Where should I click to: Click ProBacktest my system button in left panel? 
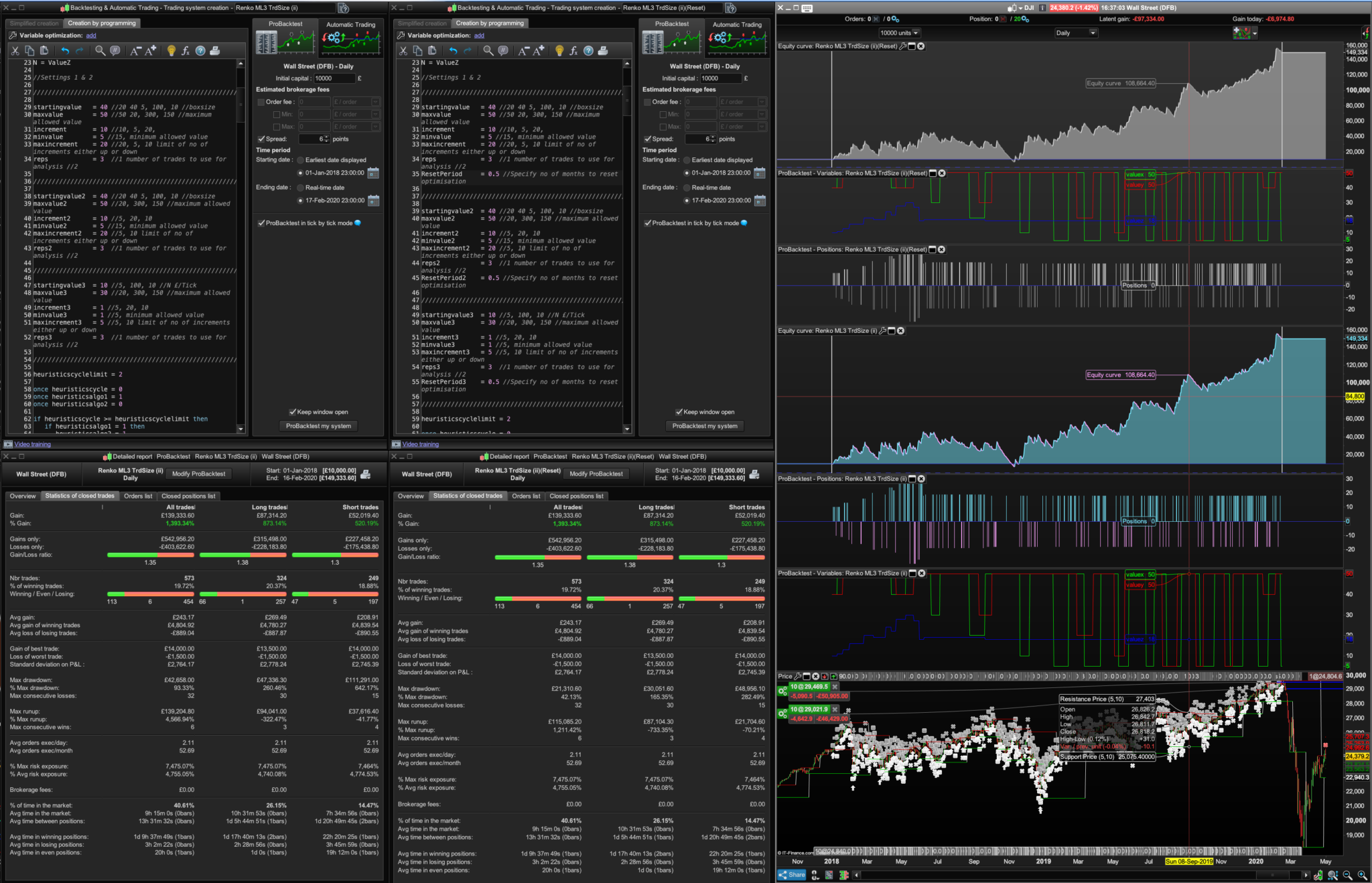pos(318,425)
